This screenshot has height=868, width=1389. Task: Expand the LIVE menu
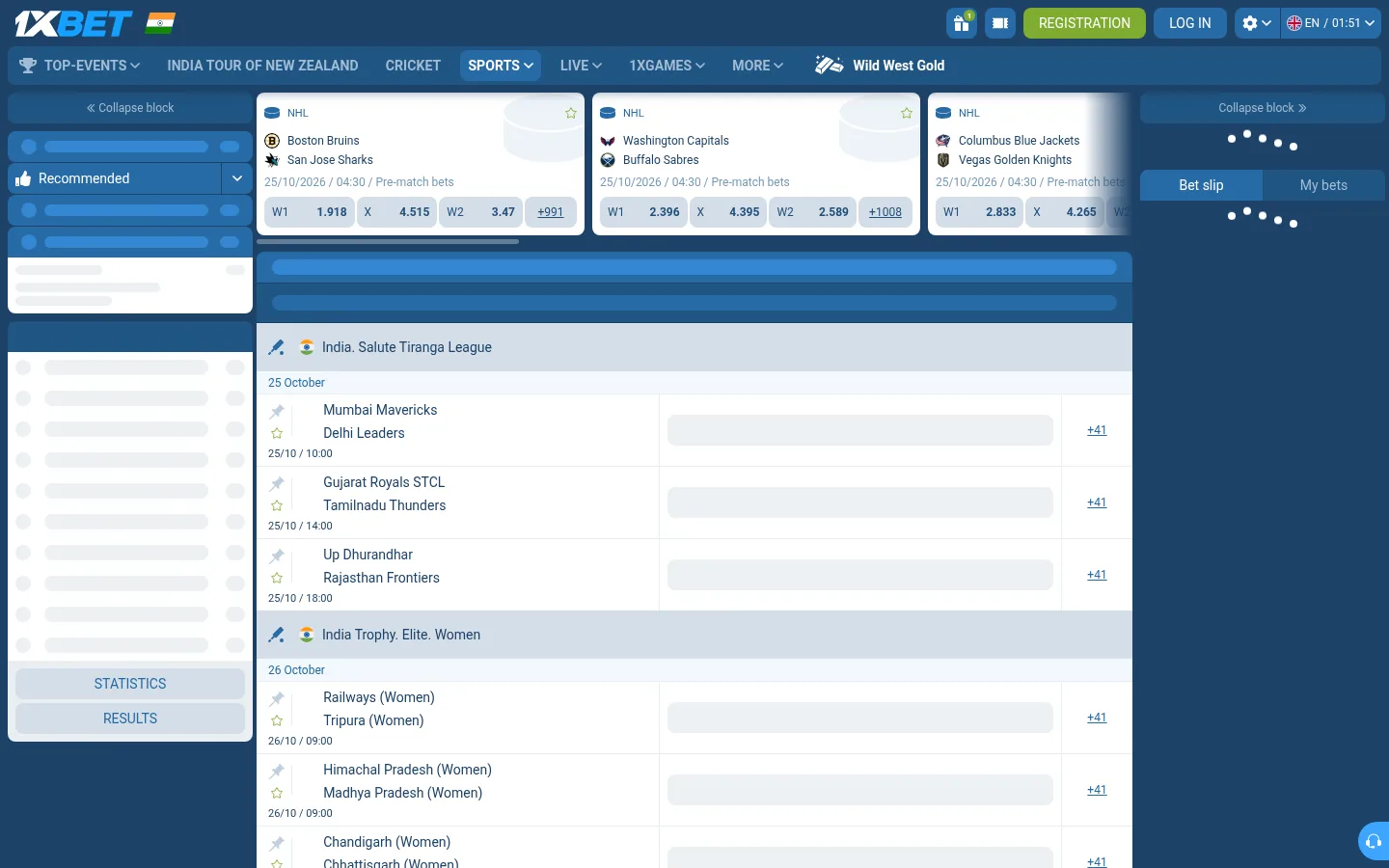(x=581, y=66)
